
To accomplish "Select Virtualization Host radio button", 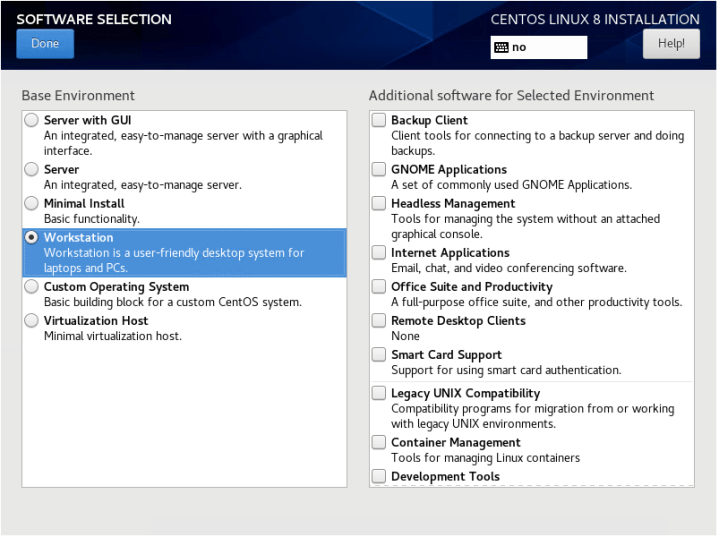I will click(x=32, y=321).
